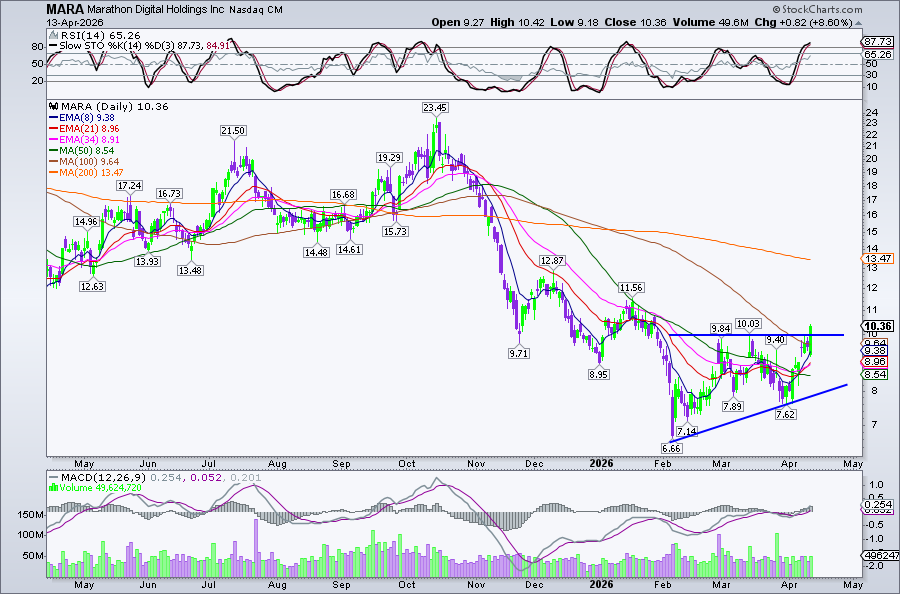
Task: Click the Marathon Digital Holdings Inc company name
Action: point(155,10)
